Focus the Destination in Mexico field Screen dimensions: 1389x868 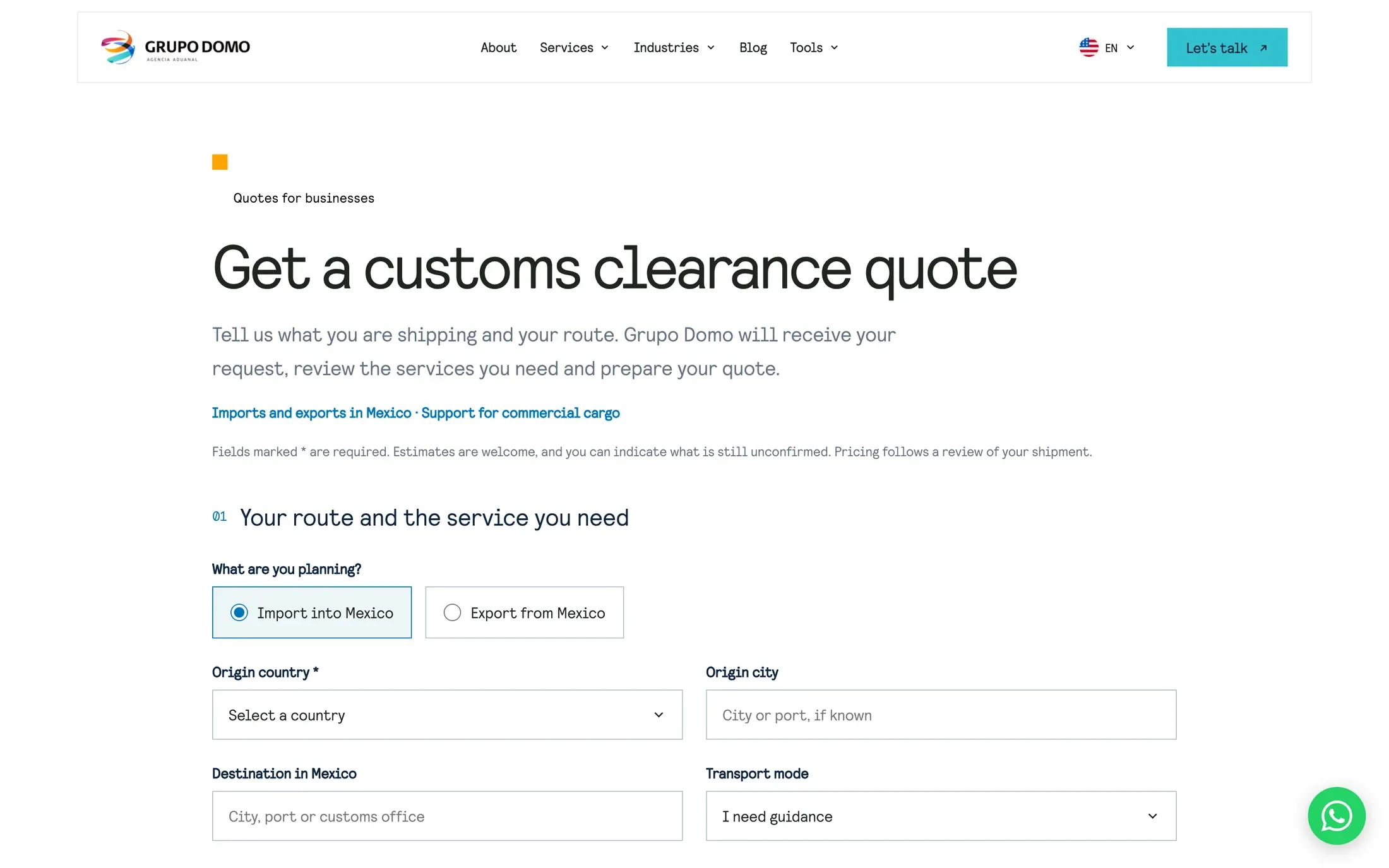tap(447, 816)
